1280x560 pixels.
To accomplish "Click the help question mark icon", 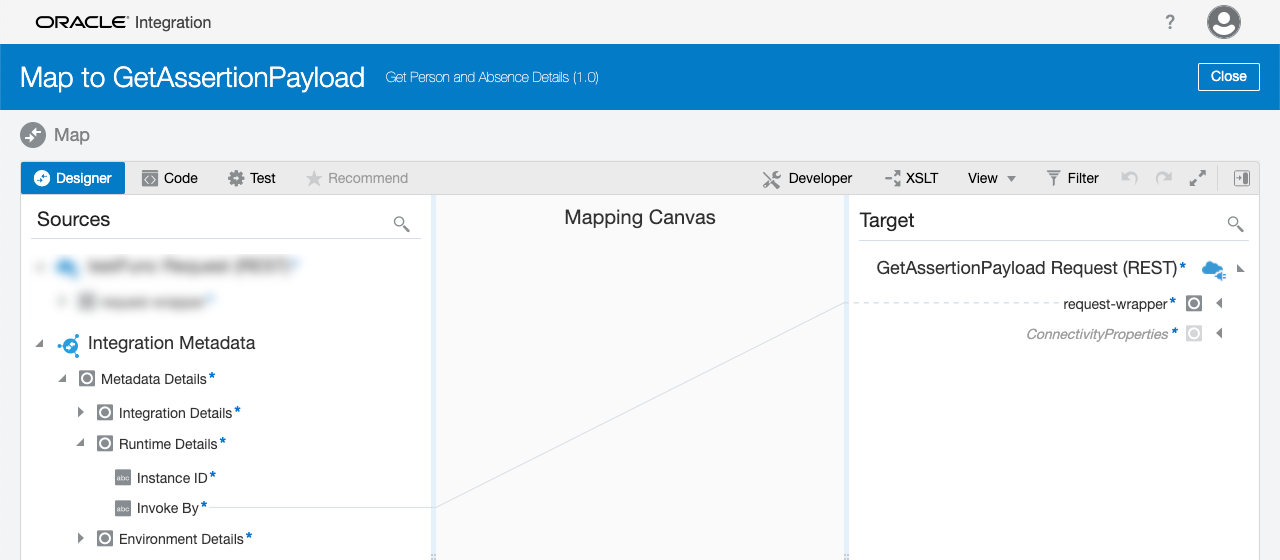I will [1170, 22].
